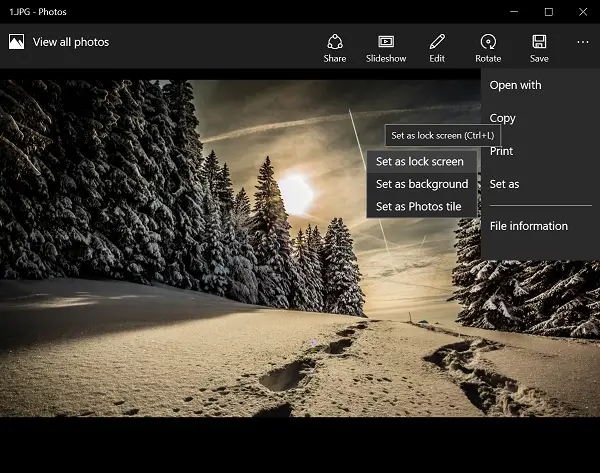Screen dimensions: 600x473
Task: Maximize the Photos window
Action: pyautogui.click(x=549, y=12)
